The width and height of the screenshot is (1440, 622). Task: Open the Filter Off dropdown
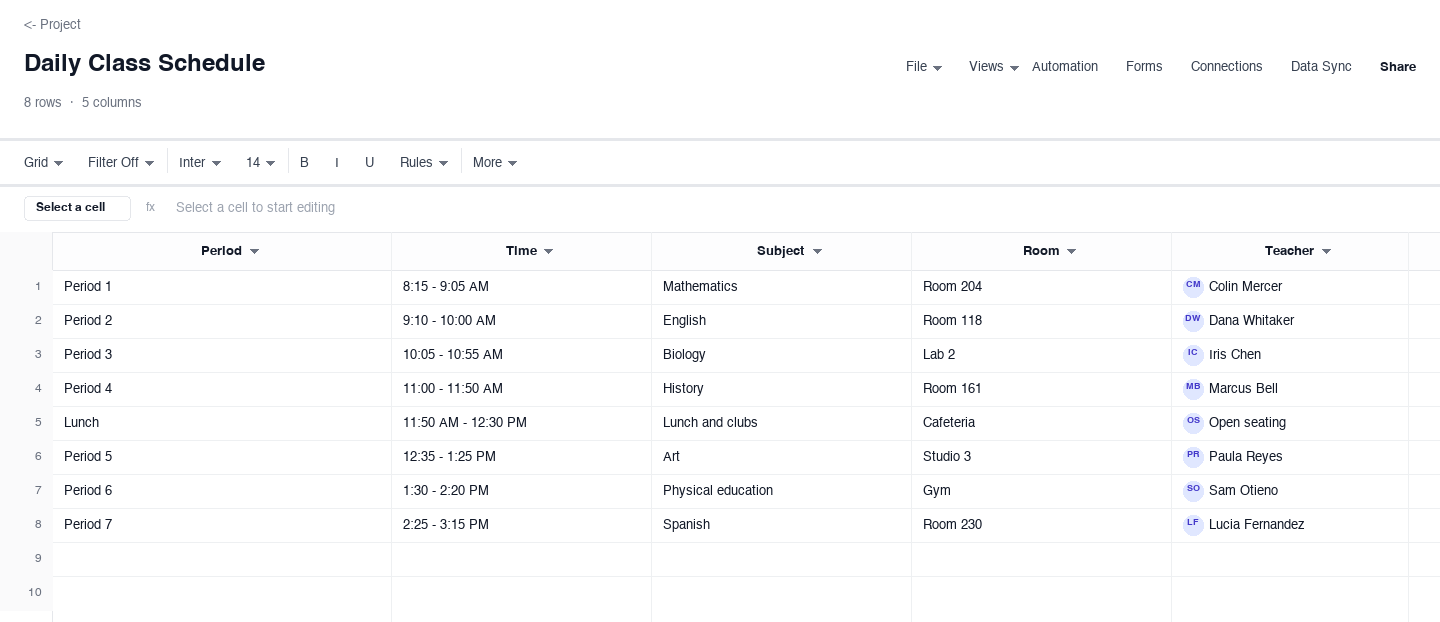pyautogui.click(x=121, y=162)
